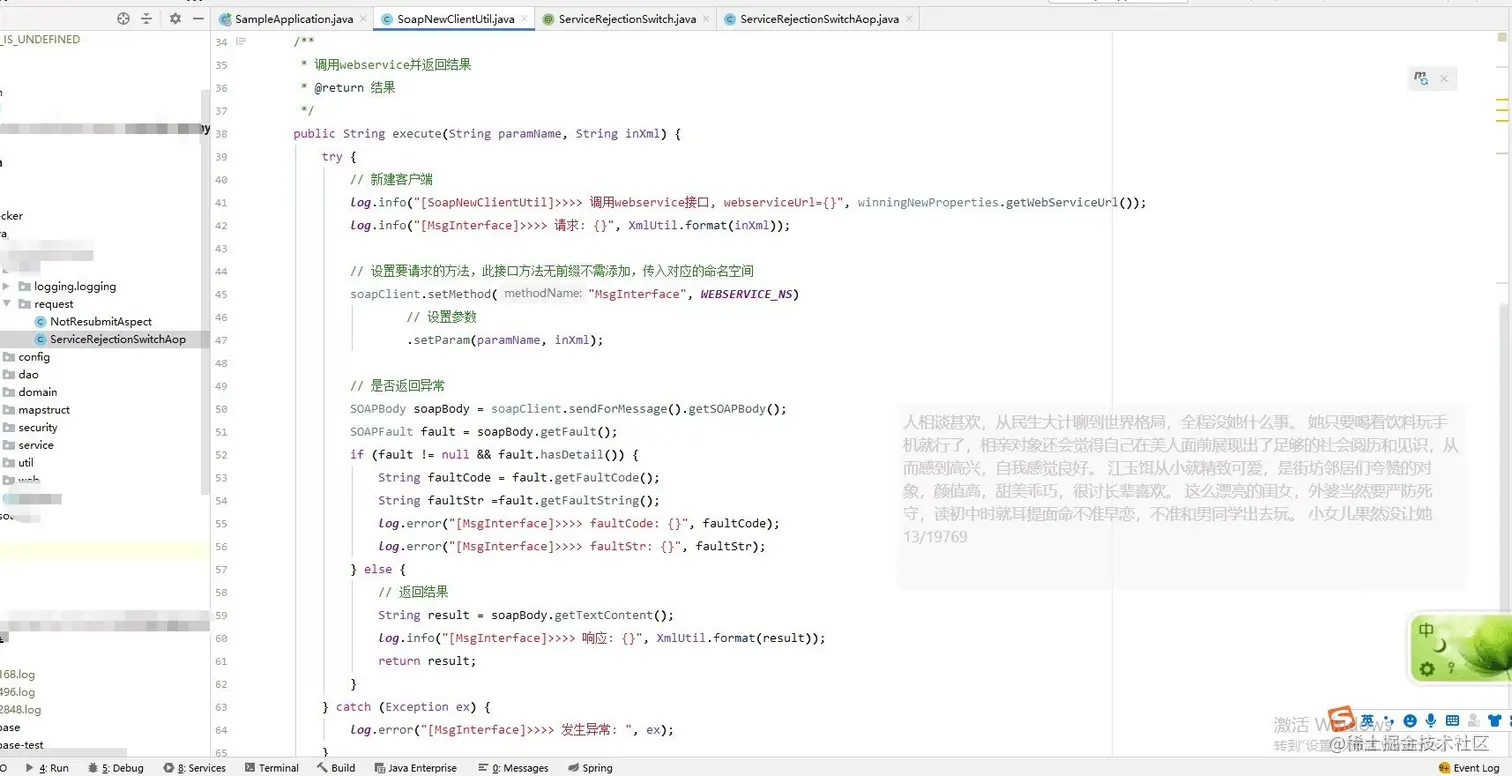Switch to SampleApplication.java tab

tap(294, 19)
